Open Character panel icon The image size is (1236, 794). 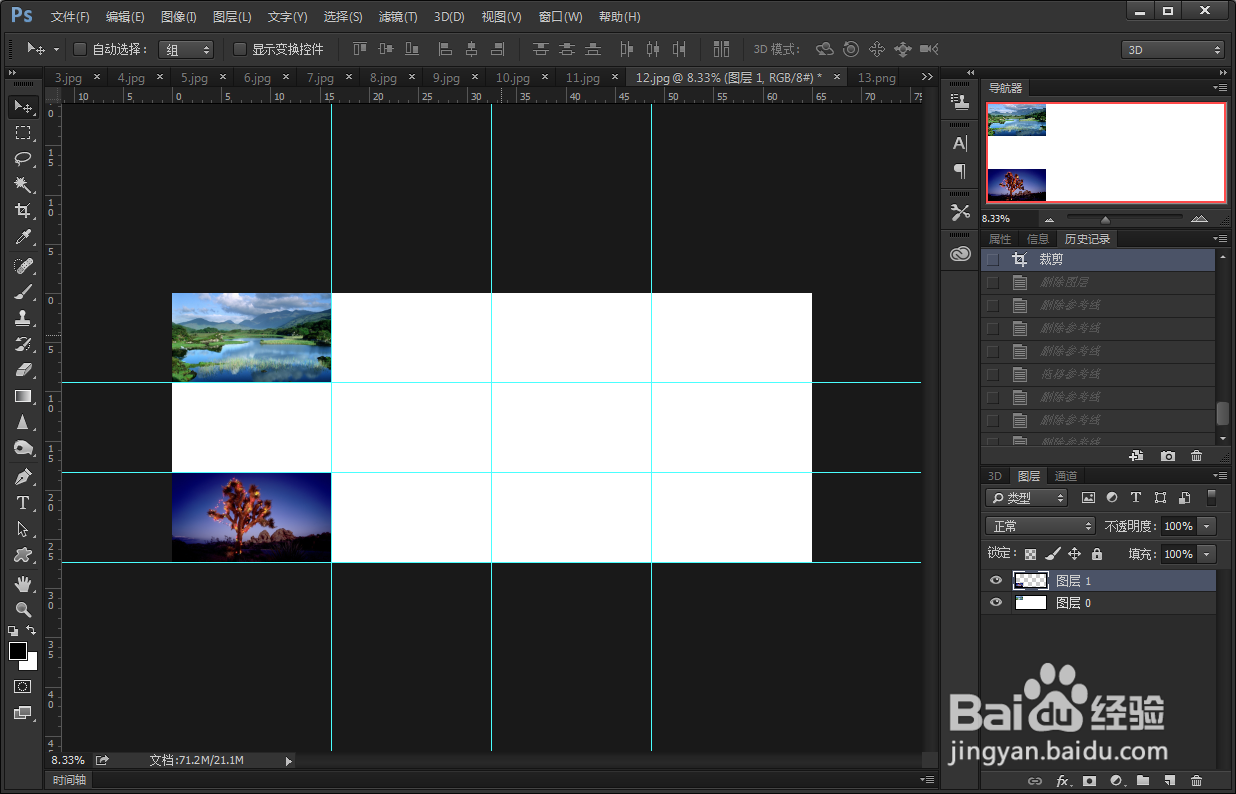click(x=960, y=143)
